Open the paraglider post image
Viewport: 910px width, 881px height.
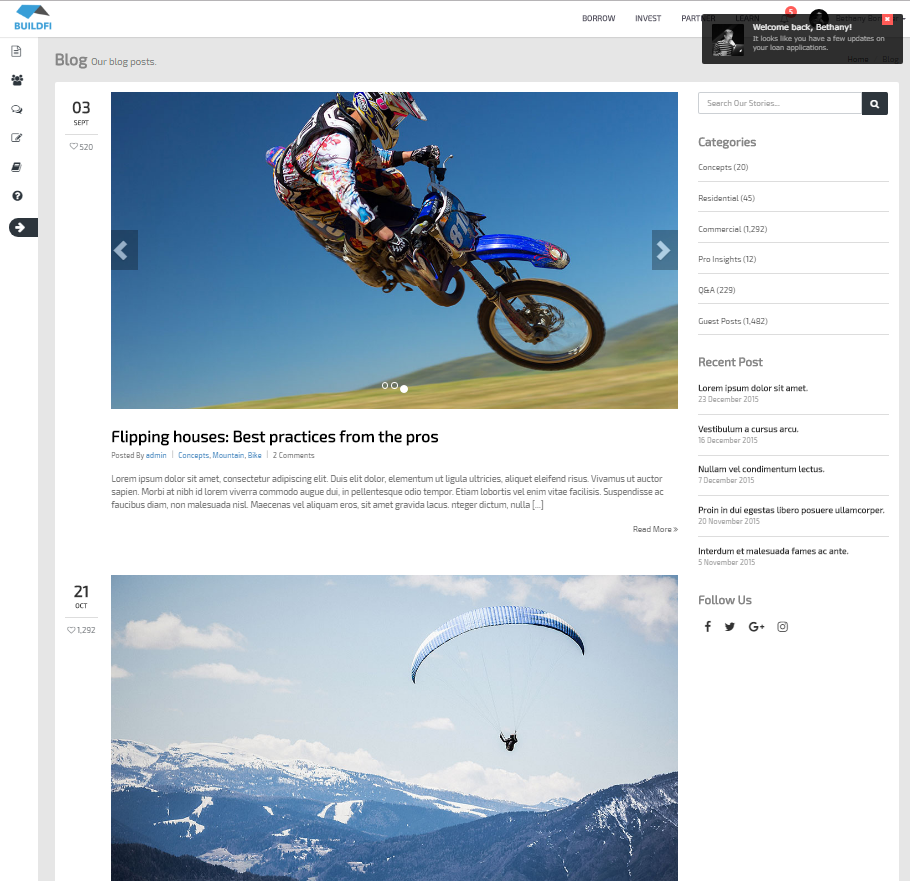tap(394, 728)
